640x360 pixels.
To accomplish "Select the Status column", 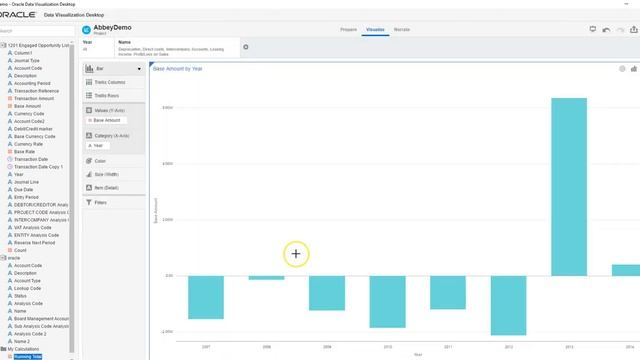I will coord(20,296).
